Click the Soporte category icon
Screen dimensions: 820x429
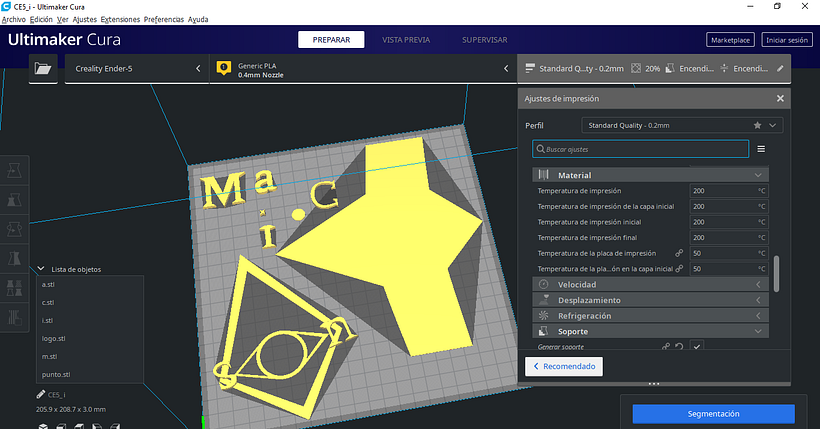[x=544, y=331]
